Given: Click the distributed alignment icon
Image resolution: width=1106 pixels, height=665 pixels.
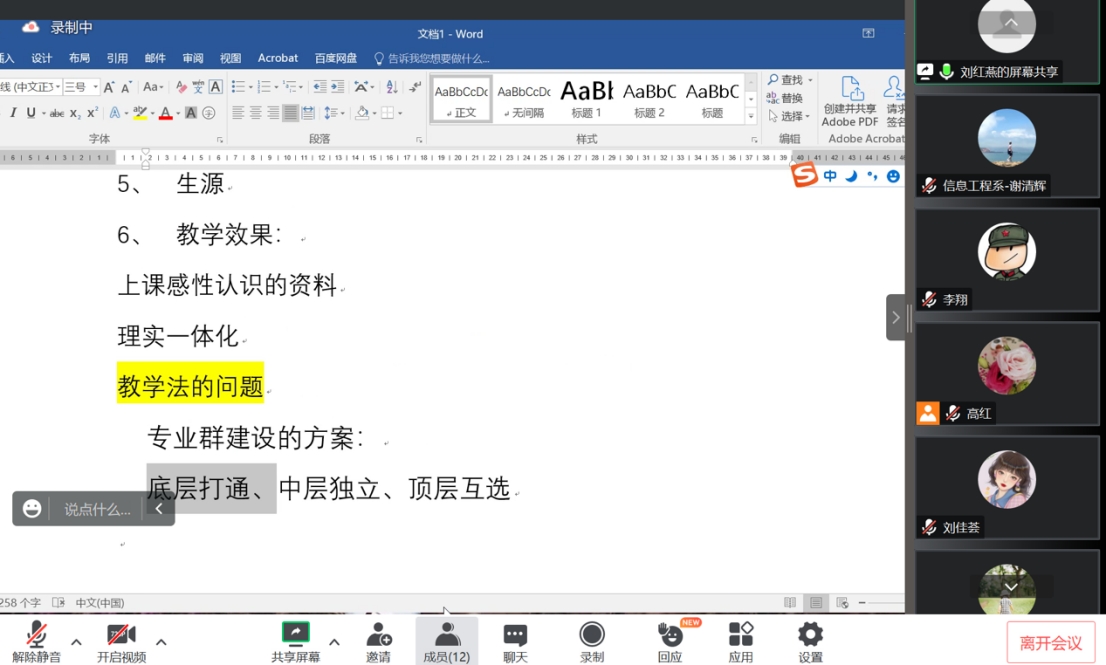Looking at the screenshot, I should tap(308, 113).
